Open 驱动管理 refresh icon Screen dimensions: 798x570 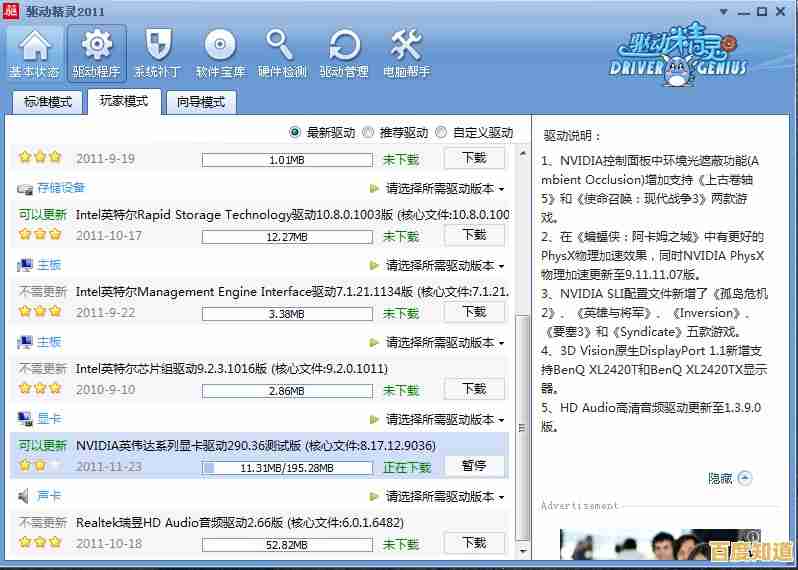click(x=344, y=47)
